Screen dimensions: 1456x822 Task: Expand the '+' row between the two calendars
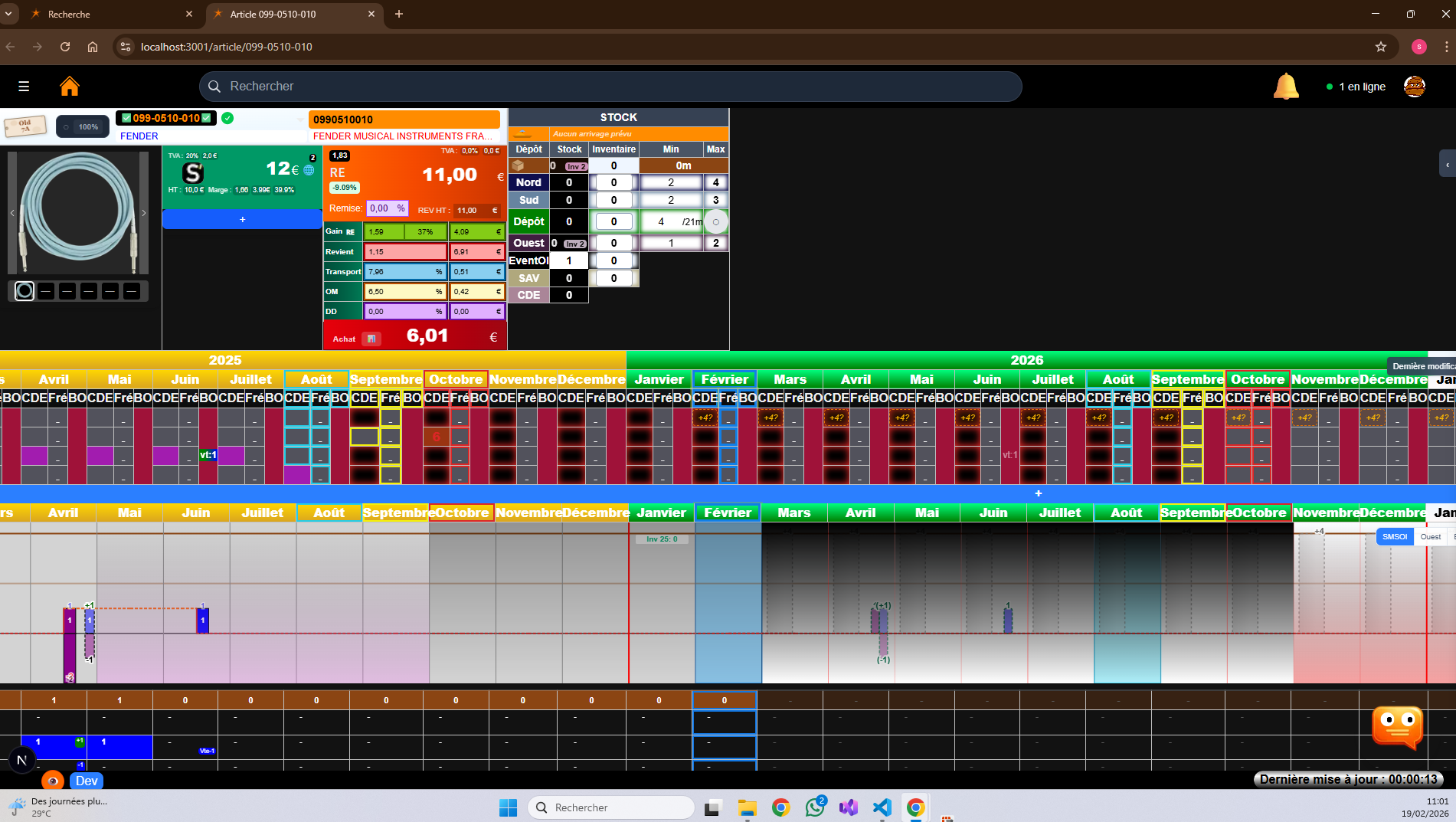click(1039, 493)
